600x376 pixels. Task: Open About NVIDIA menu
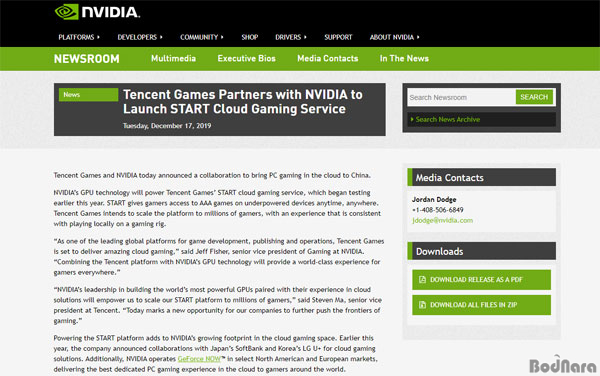coord(392,37)
